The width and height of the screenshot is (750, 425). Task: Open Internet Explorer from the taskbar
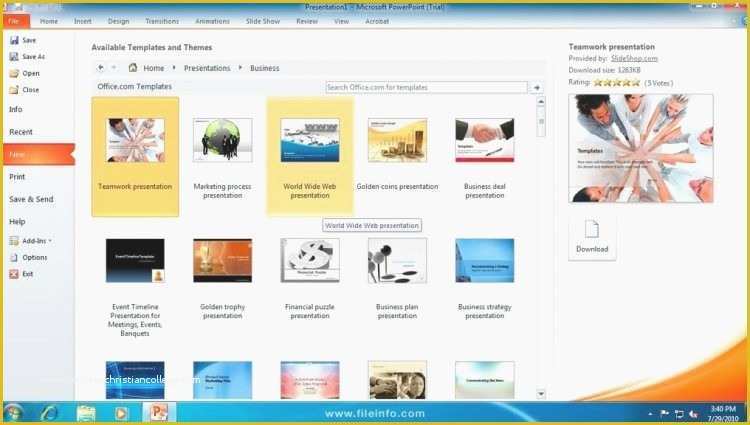(x=49, y=413)
